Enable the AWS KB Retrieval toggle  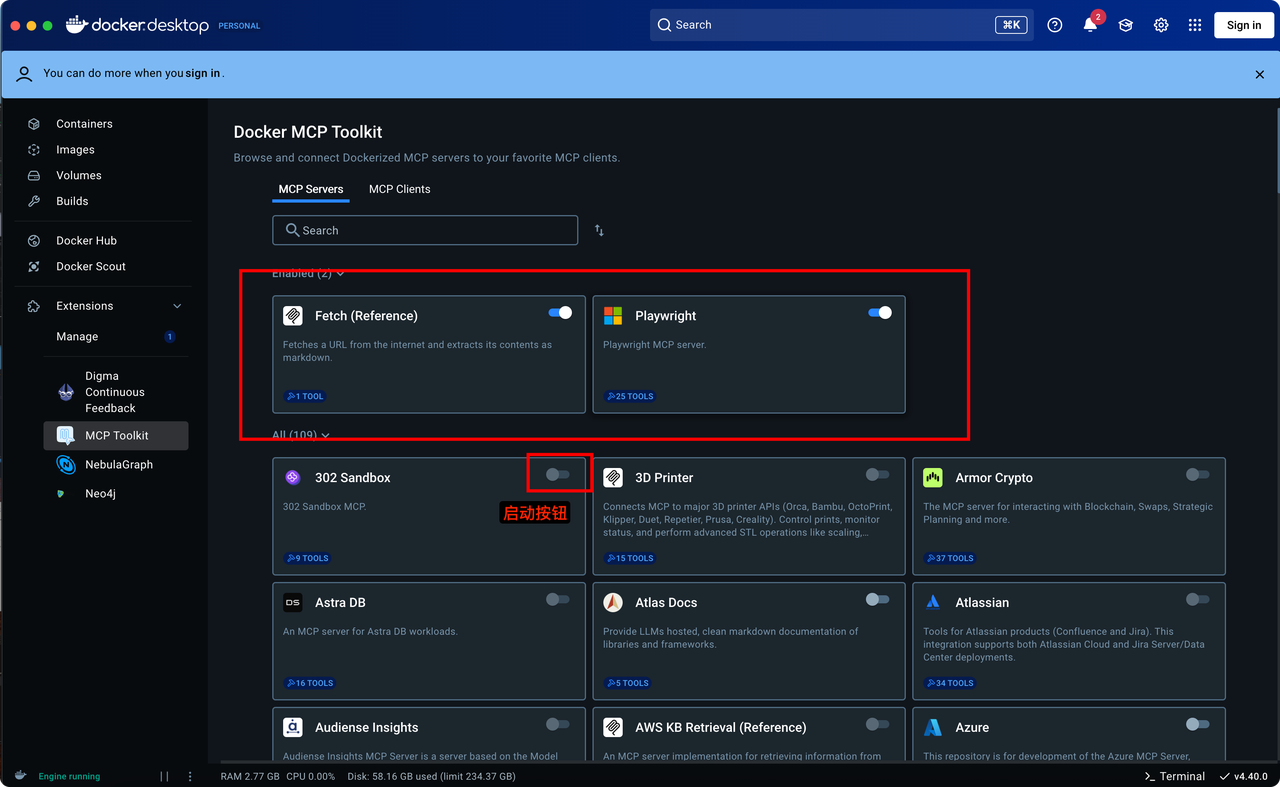pyautogui.click(x=878, y=724)
